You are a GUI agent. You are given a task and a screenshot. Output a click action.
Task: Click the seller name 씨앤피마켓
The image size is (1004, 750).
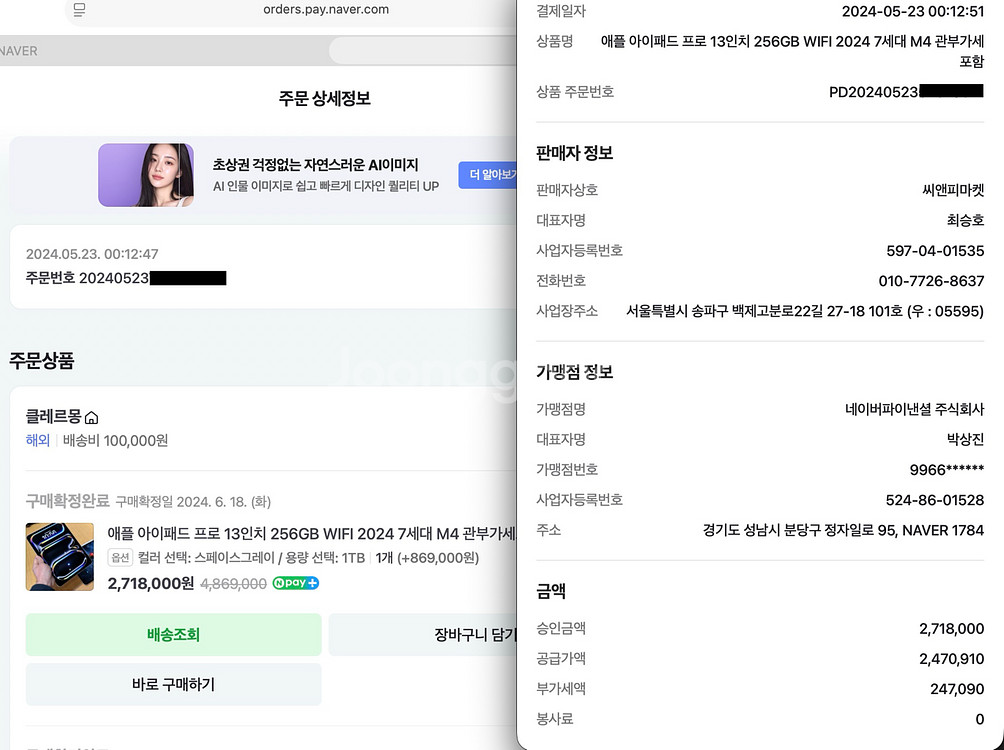coord(953,190)
